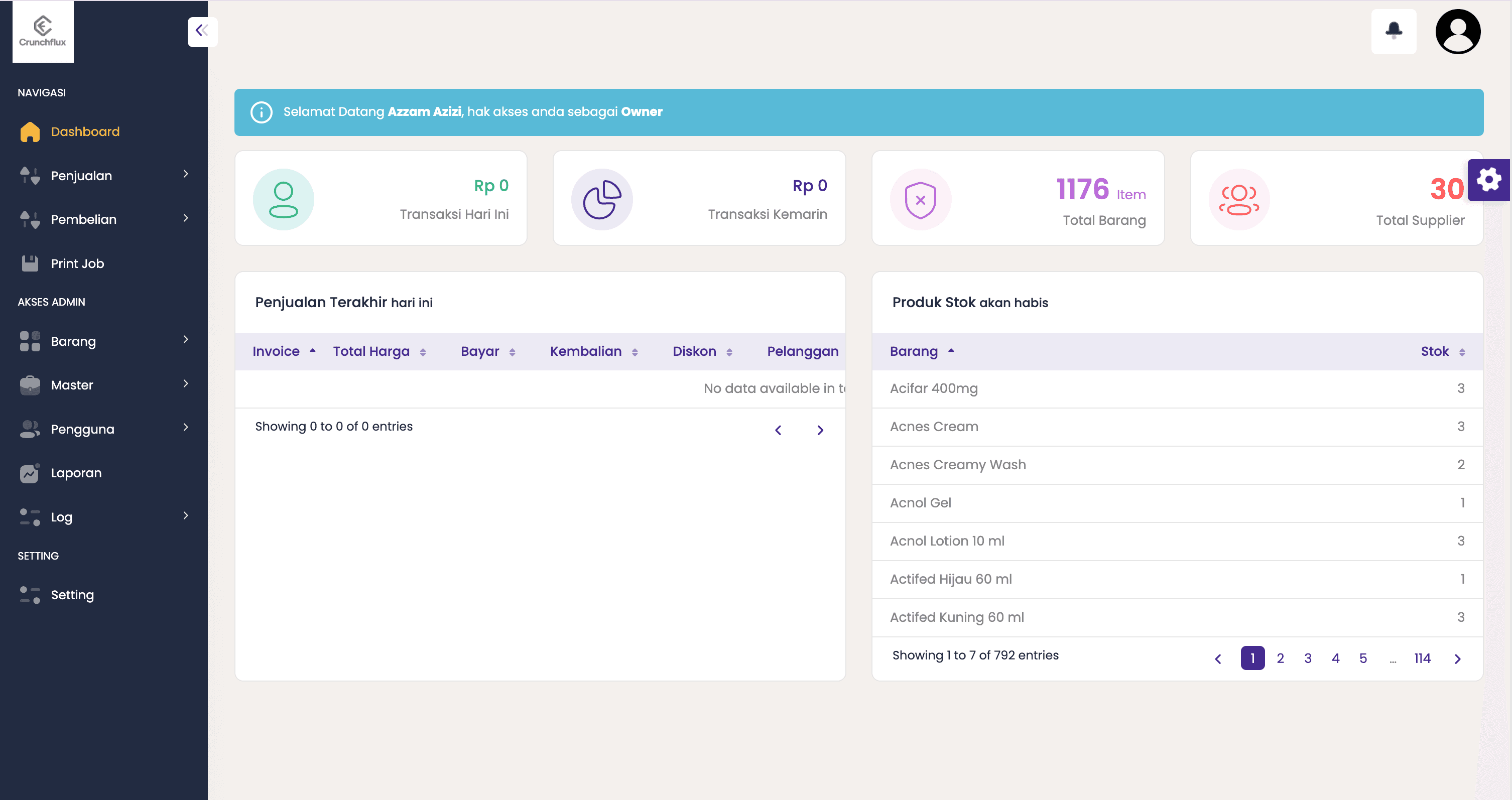Screen dimensions: 1512x800
Task: Jump to page 114 of stock table
Action: tap(1422, 658)
